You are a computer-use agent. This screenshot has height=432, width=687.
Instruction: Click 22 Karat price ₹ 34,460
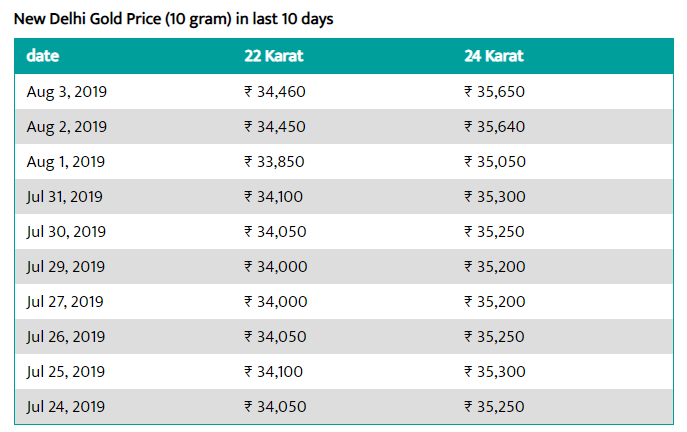pos(275,92)
